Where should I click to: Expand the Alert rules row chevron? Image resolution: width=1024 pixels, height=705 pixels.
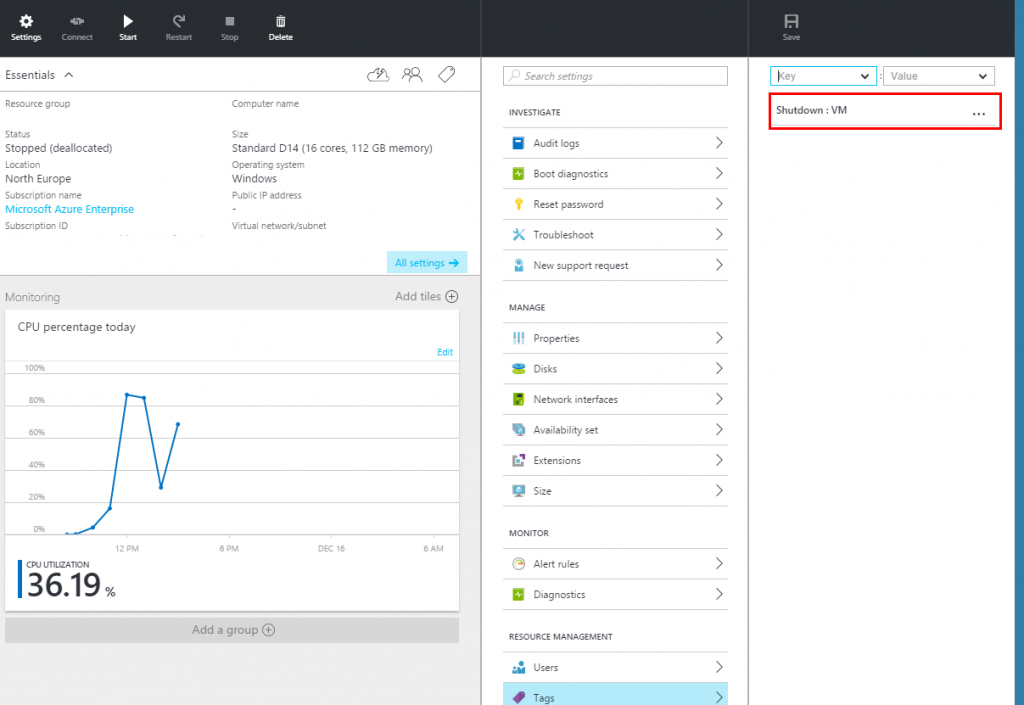tap(719, 563)
